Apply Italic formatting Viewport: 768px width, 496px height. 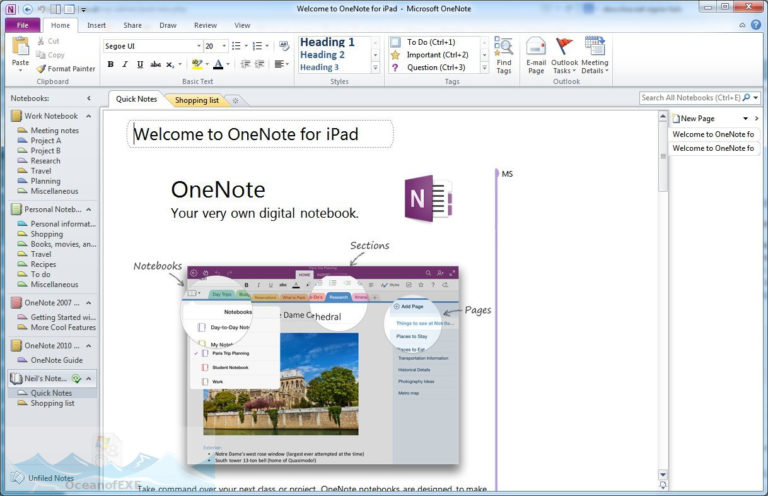pyautogui.click(x=125, y=64)
